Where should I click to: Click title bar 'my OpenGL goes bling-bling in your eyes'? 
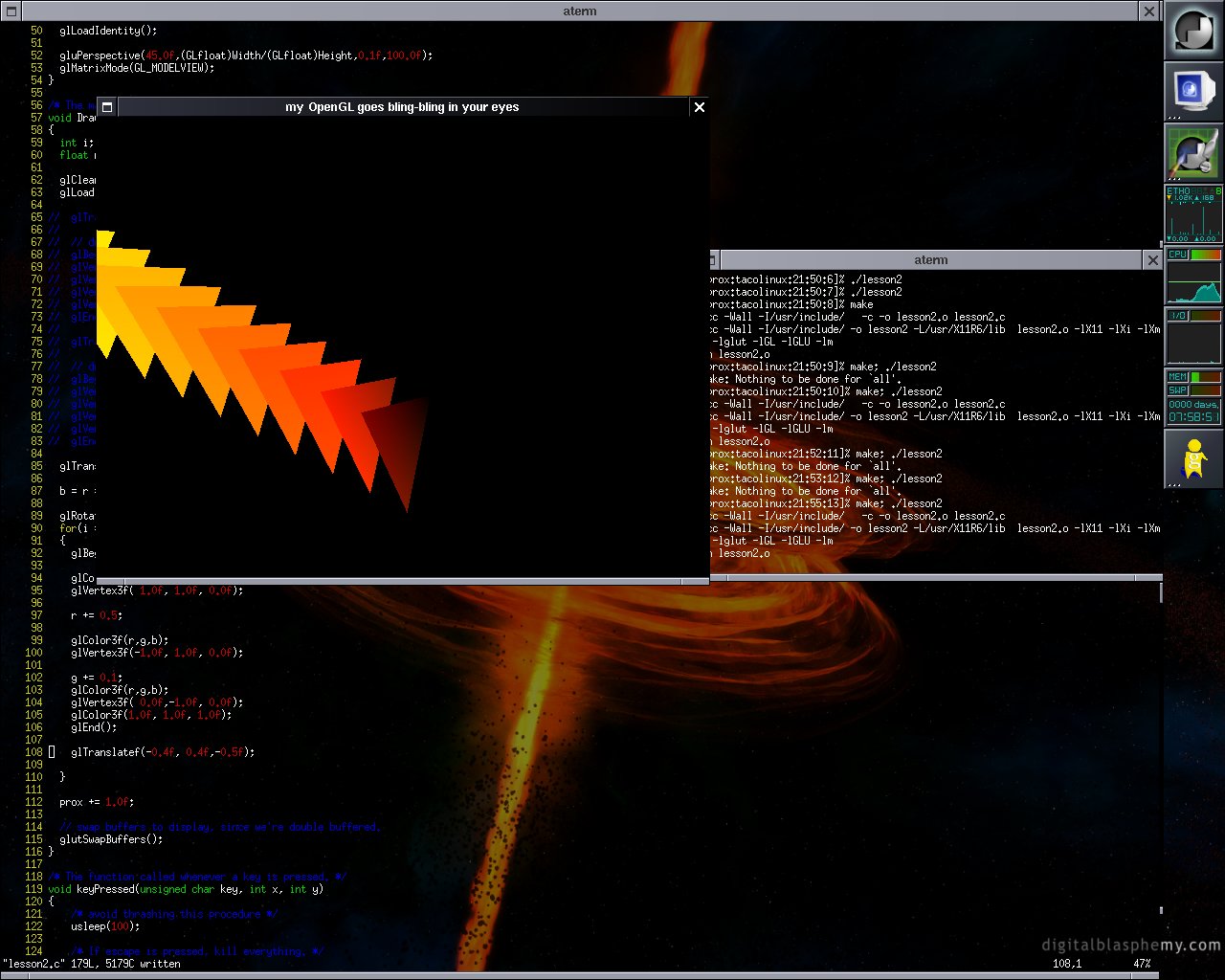click(402, 107)
